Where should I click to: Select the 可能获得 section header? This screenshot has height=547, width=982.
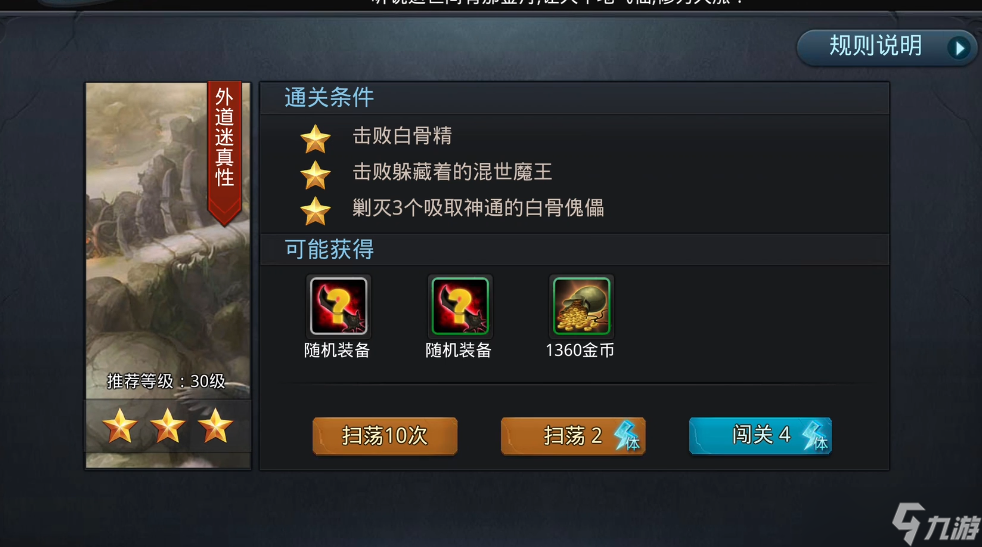pyautogui.click(x=329, y=249)
